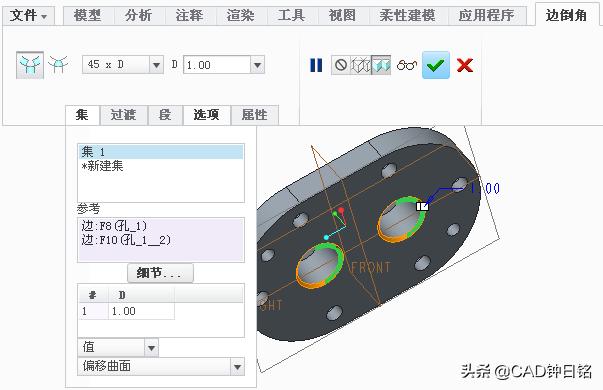Click the white drag handle on chamfer
The width and height of the screenshot is (603, 390).
[422, 207]
